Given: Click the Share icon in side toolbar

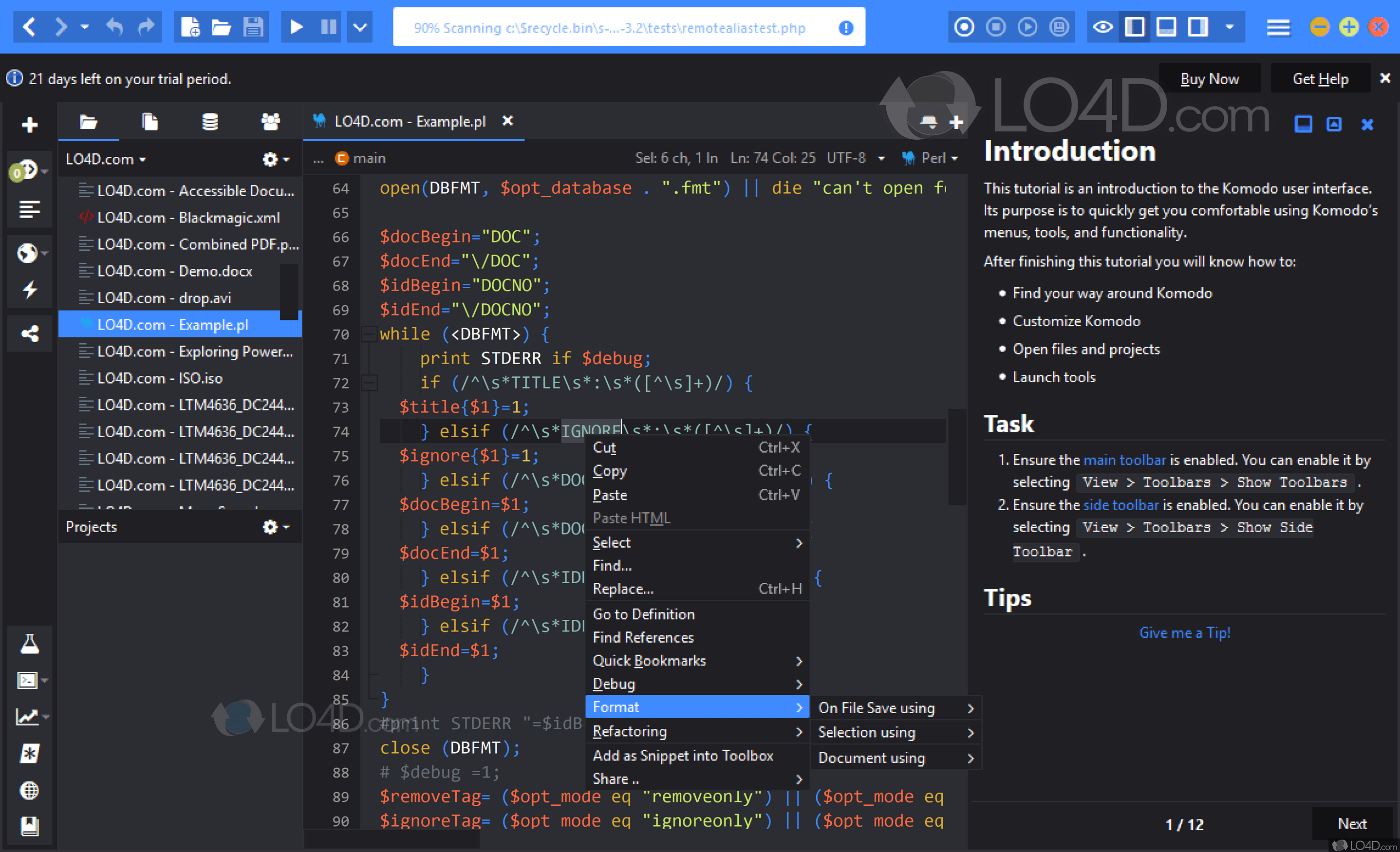Looking at the screenshot, I should (30, 333).
